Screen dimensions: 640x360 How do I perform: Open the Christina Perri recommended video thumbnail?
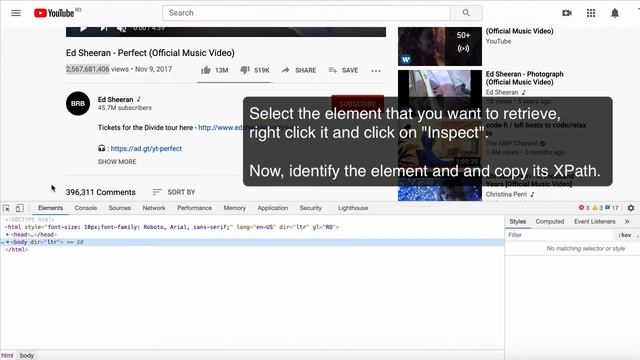click(440, 189)
